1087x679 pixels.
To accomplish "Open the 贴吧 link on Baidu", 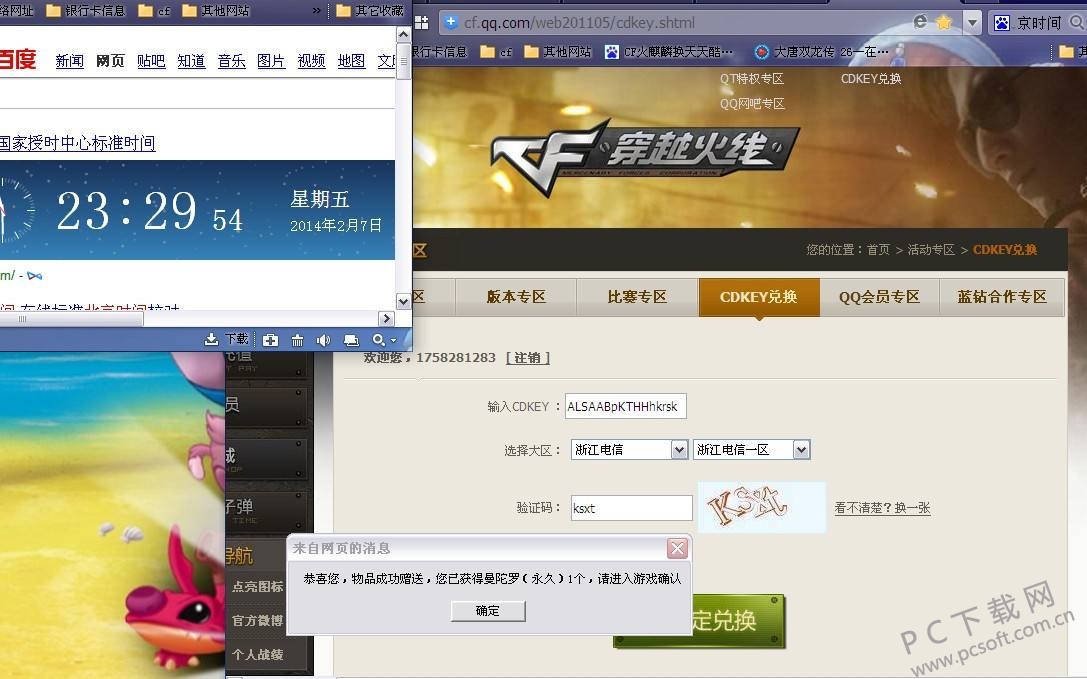I will pyautogui.click(x=150, y=61).
